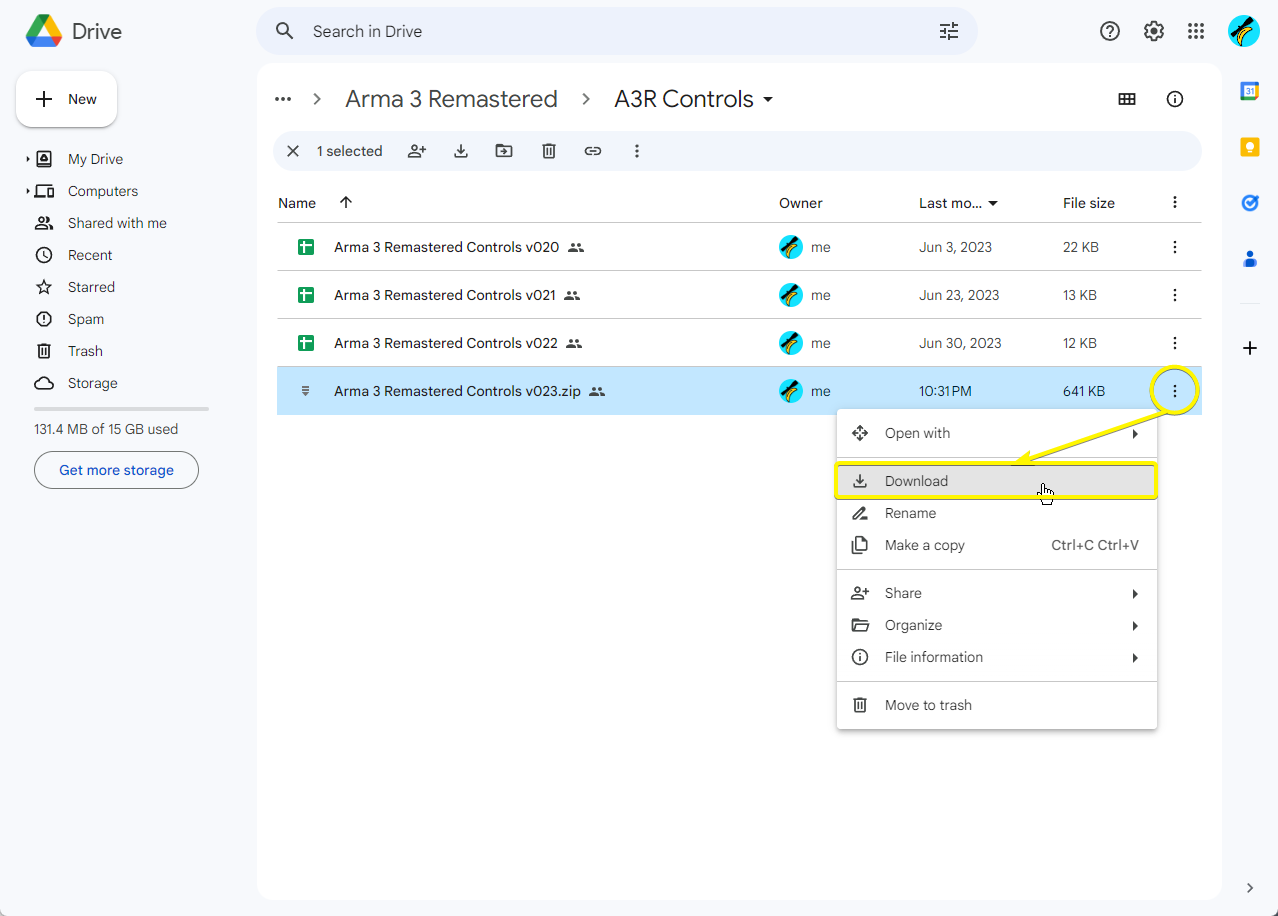Viewport: 1278px width, 916px height.
Task: Click the New button
Action: (x=66, y=99)
